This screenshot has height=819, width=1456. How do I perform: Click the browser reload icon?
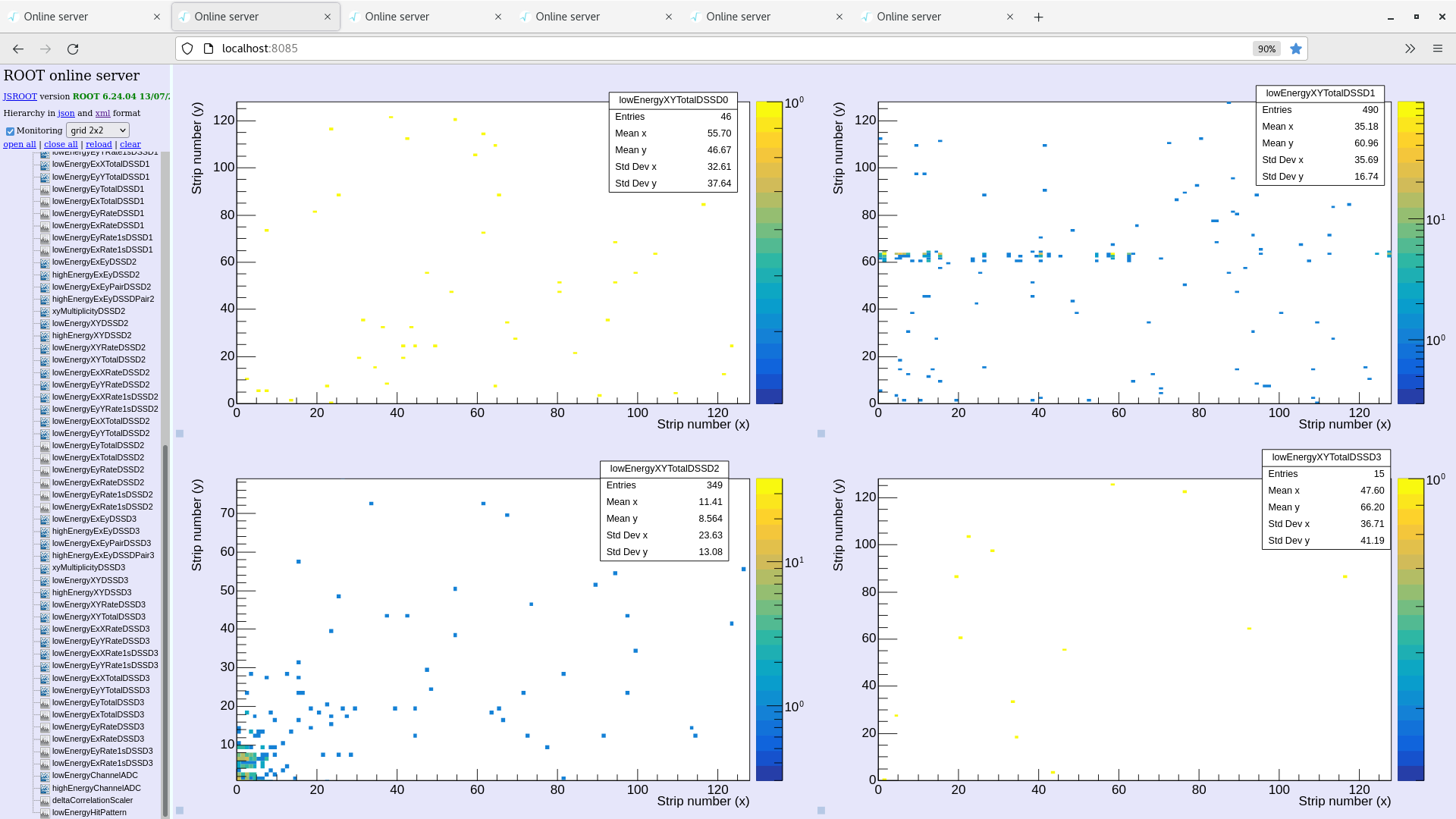(73, 49)
